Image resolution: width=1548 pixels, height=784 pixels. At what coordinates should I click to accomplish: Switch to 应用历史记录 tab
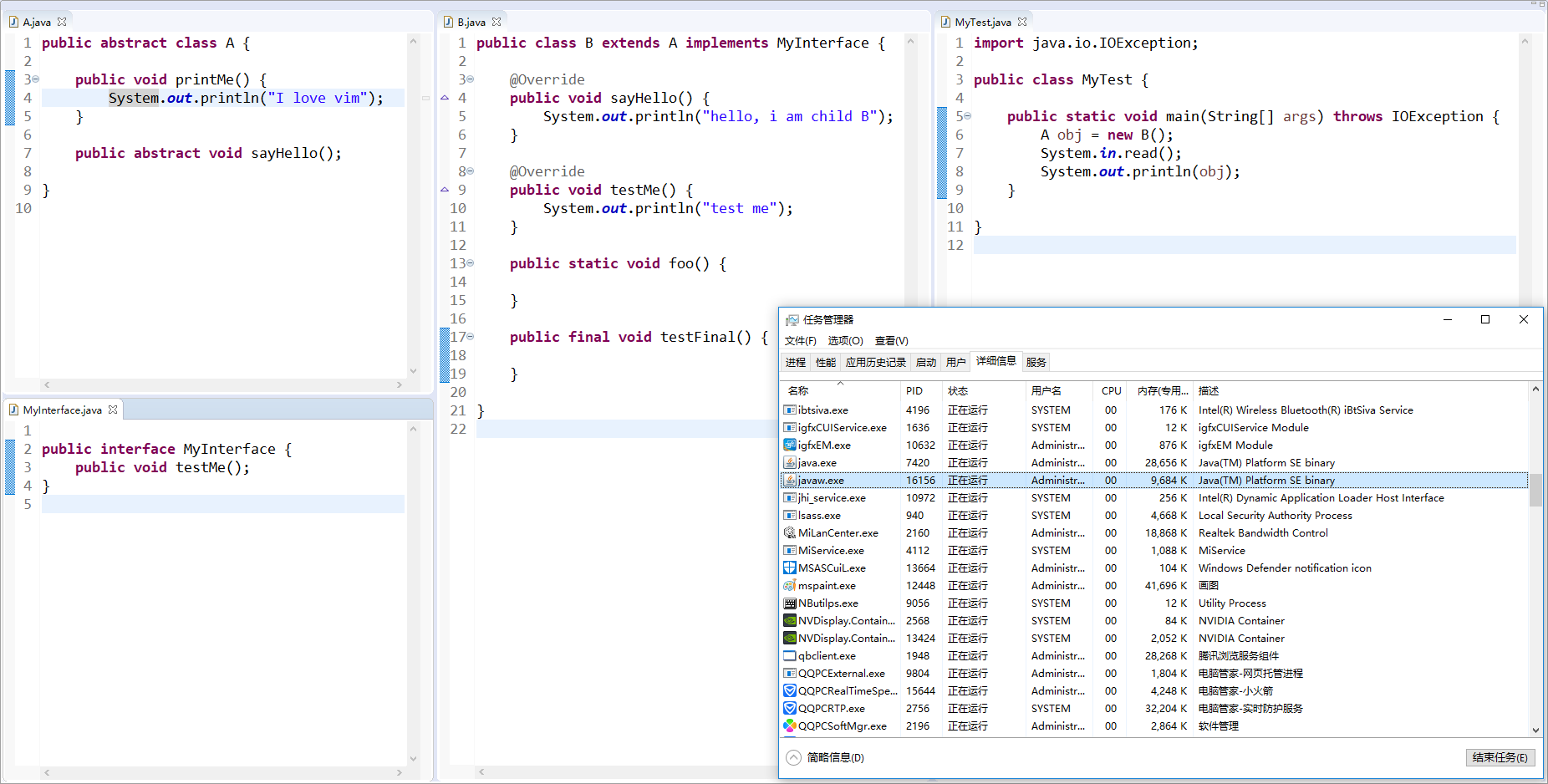click(875, 362)
